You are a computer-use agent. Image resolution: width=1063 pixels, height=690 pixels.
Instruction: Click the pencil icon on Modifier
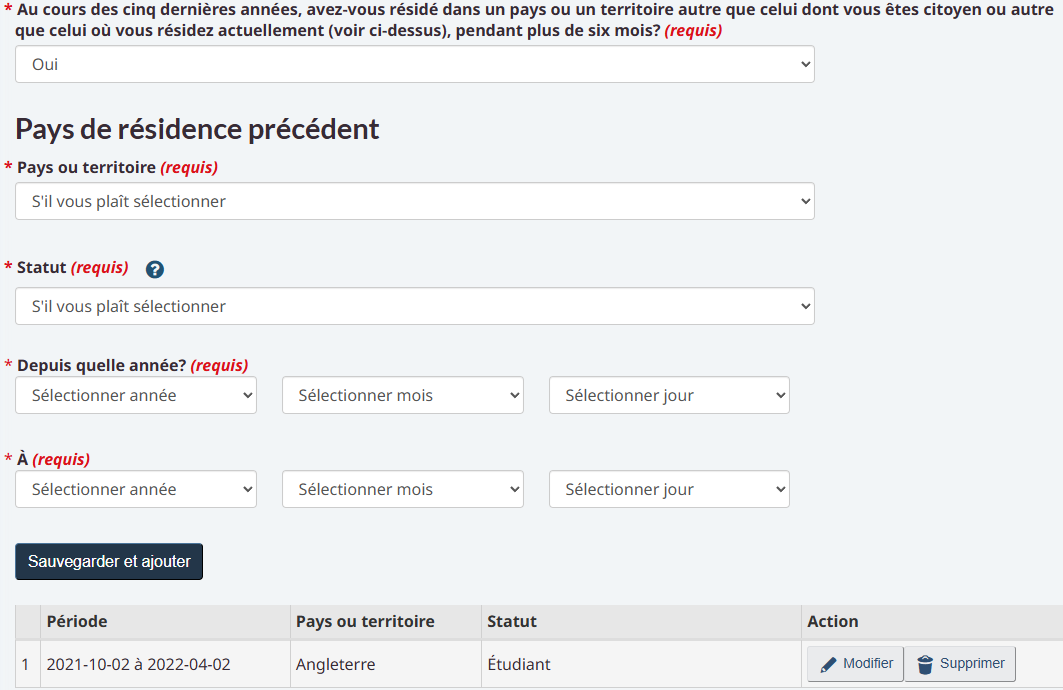828,664
